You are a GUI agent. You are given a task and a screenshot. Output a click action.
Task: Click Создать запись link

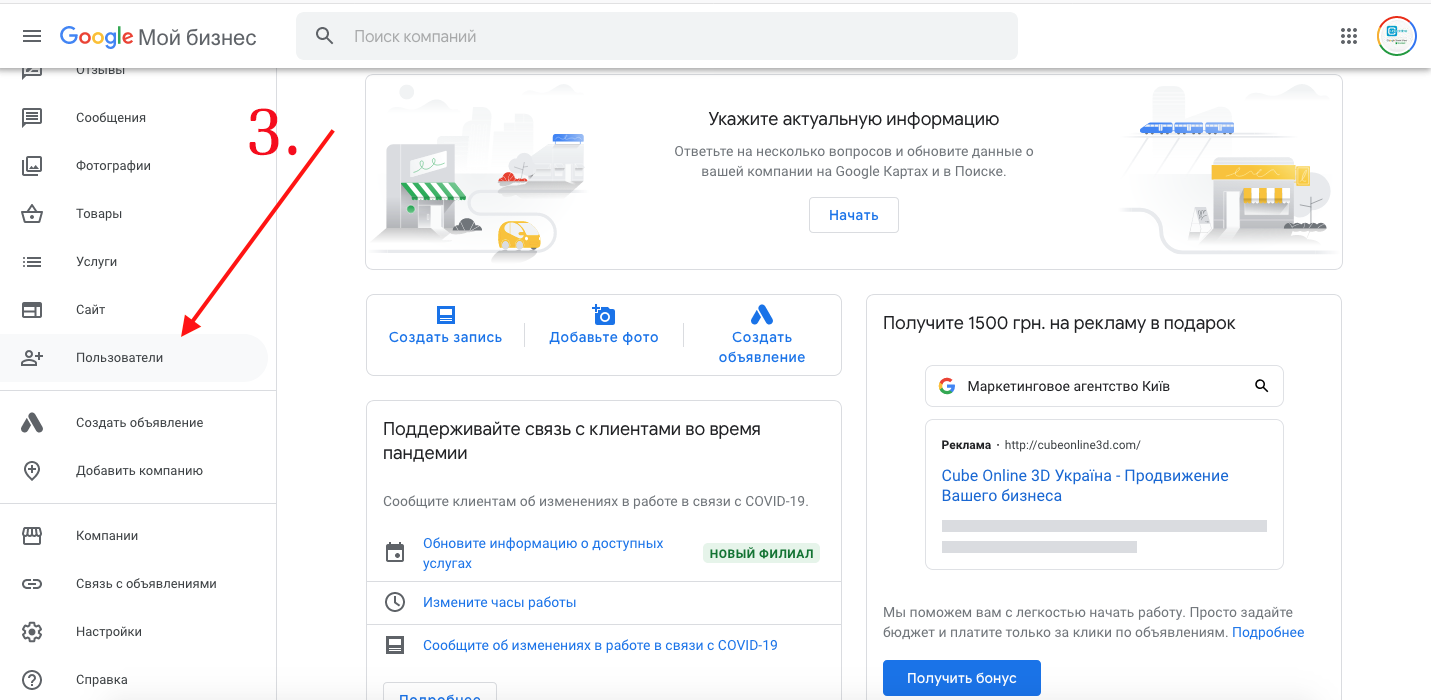[446, 337]
